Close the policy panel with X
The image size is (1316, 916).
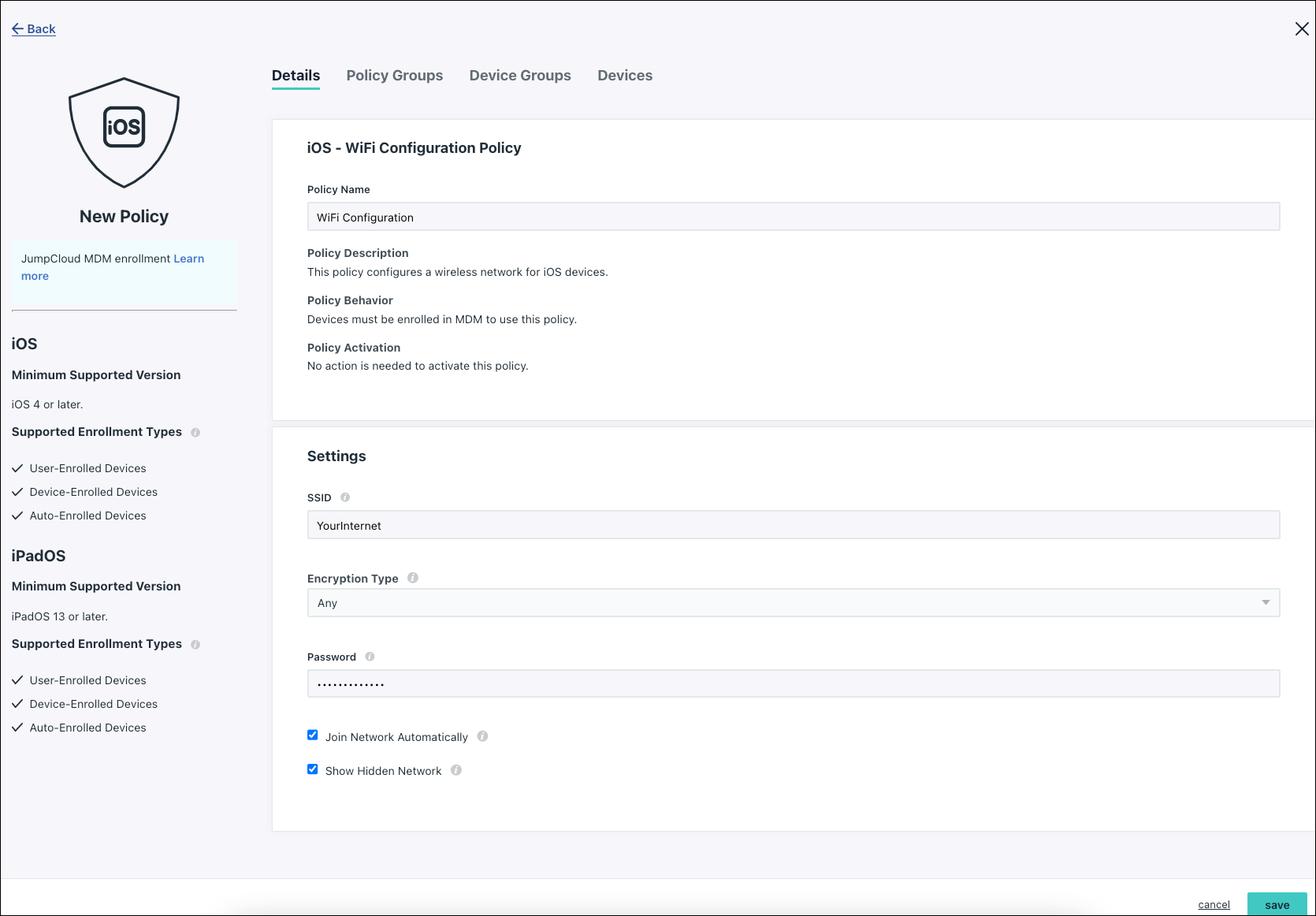[1302, 29]
